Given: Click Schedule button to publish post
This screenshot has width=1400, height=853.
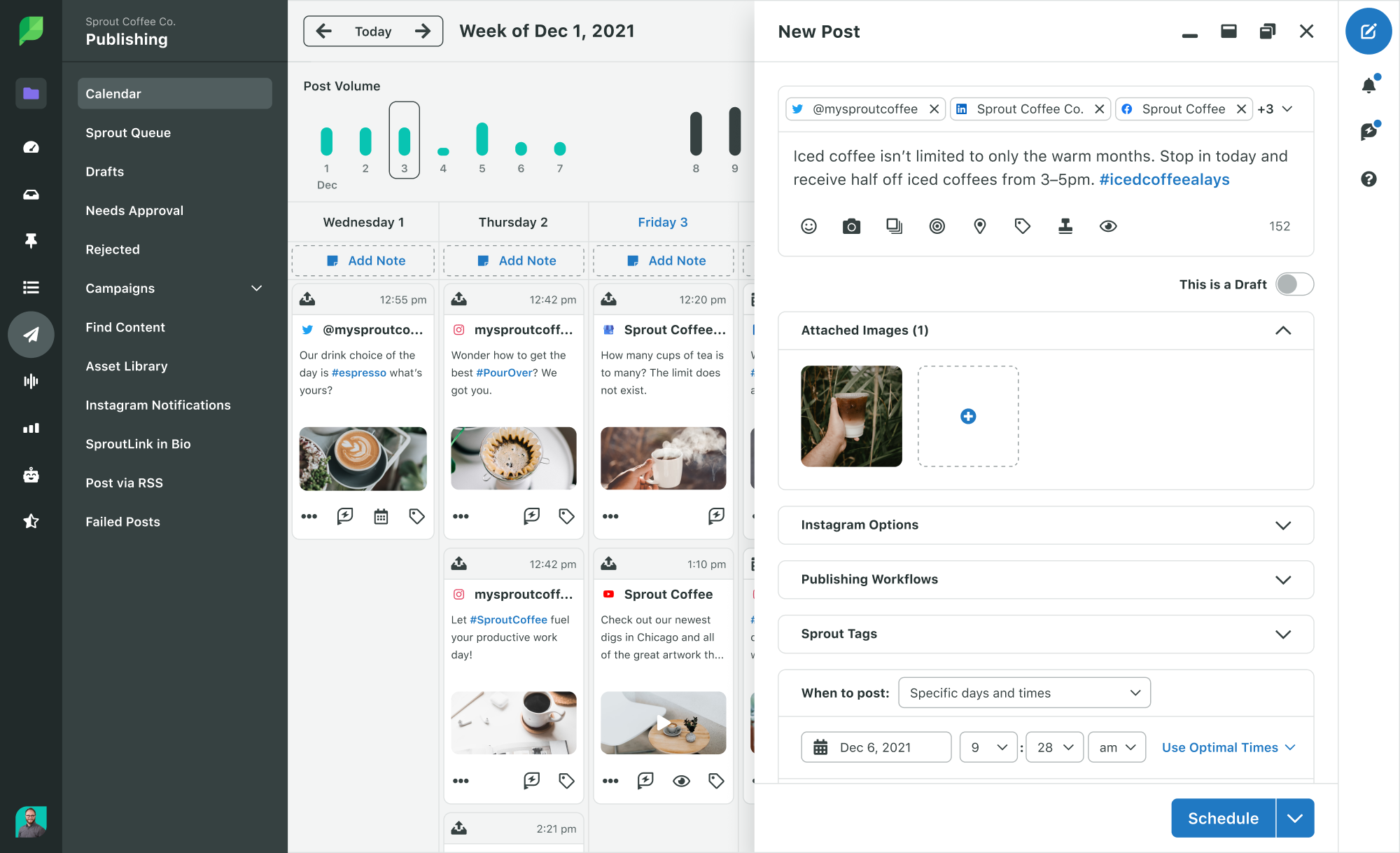Looking at the screenshot, I should (1223, 819).
